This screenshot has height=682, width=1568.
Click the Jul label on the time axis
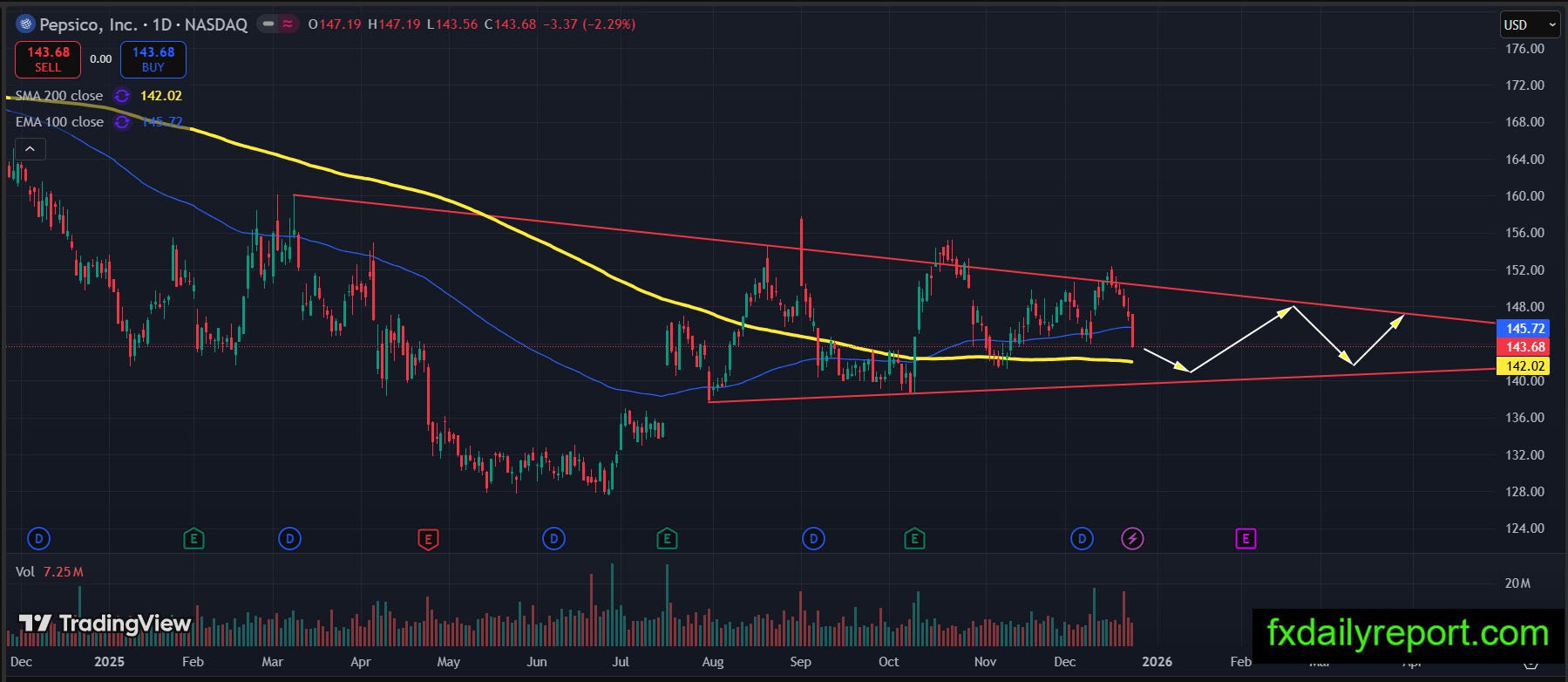(620, 662)
